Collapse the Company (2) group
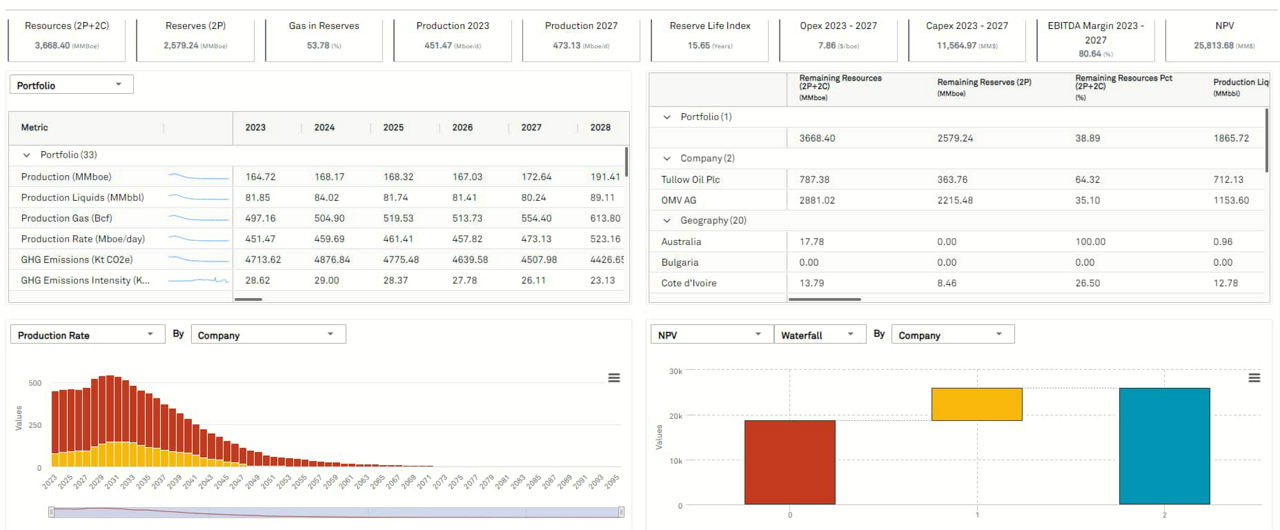Image resolution: width=1280 pixels, height=530 pixels. pyautogui.click(x=667, y=158)
